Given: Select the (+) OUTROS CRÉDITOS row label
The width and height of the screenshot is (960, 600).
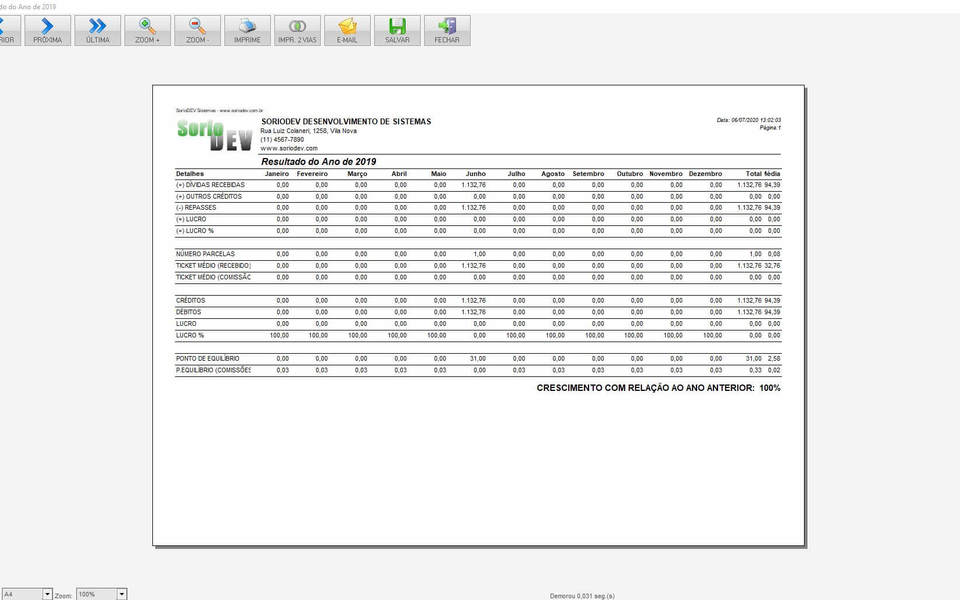Looking at the screenshot, I should click(209, 197).
